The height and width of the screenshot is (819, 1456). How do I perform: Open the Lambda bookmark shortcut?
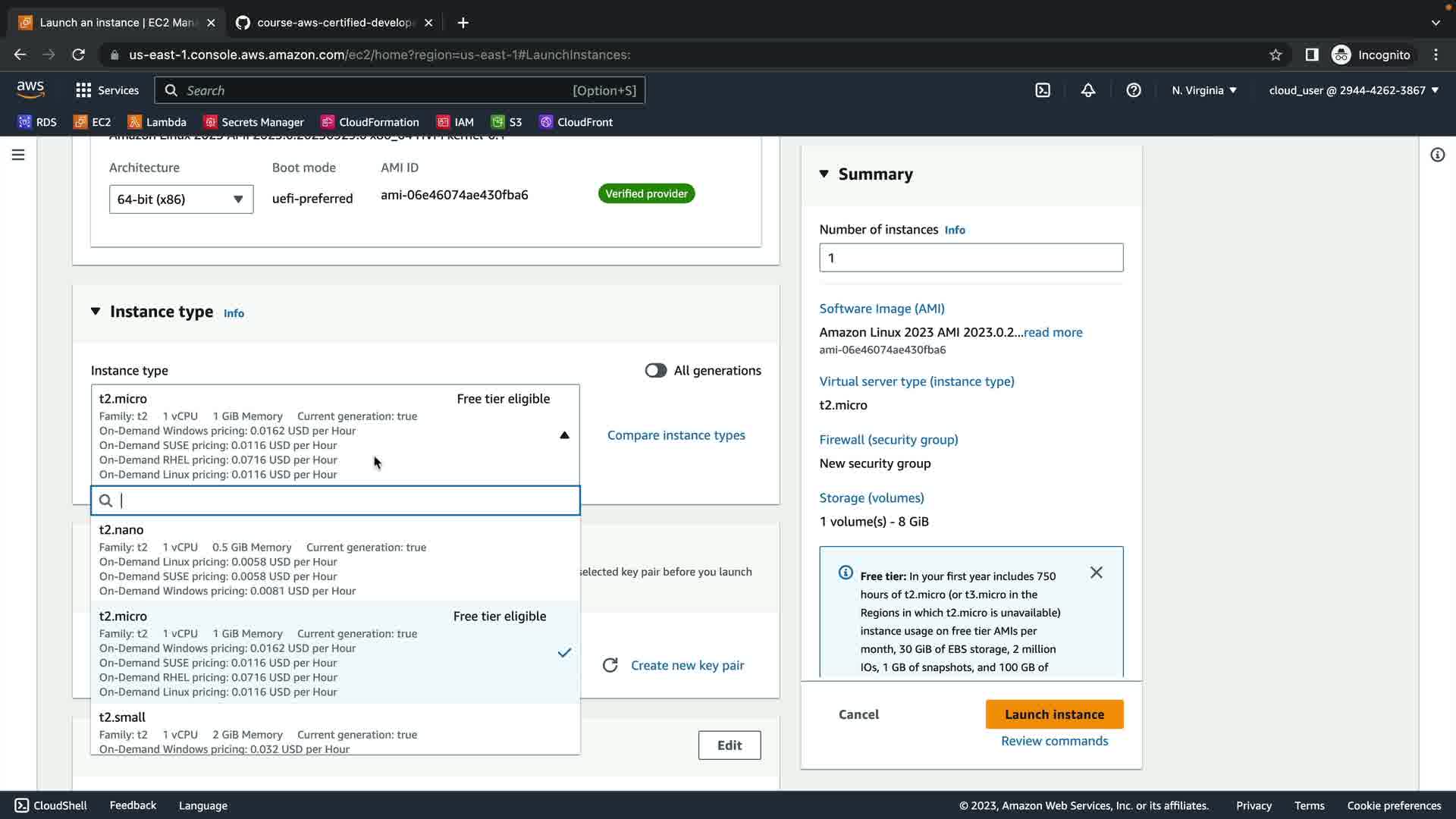[157, 122]
